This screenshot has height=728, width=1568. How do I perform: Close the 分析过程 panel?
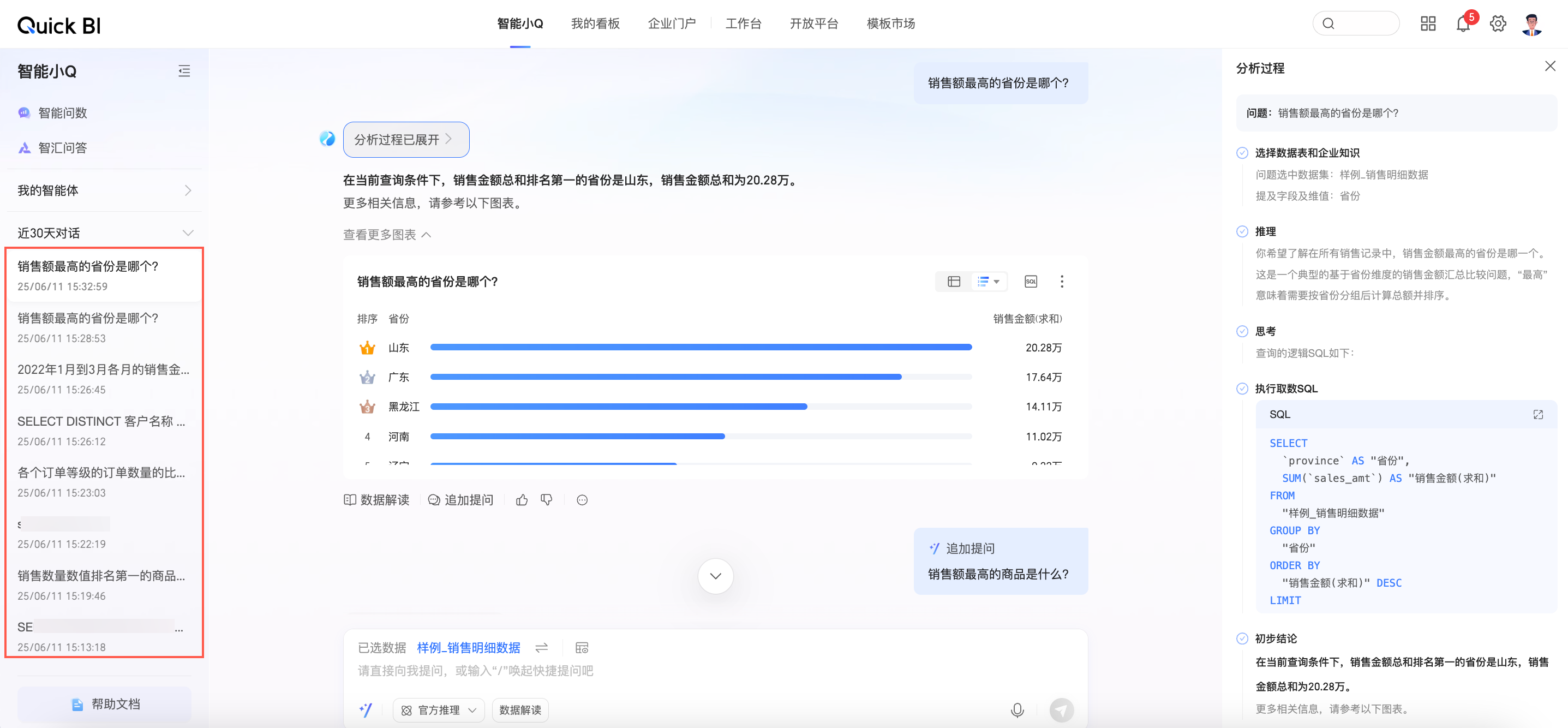(x=1550, y=67)
